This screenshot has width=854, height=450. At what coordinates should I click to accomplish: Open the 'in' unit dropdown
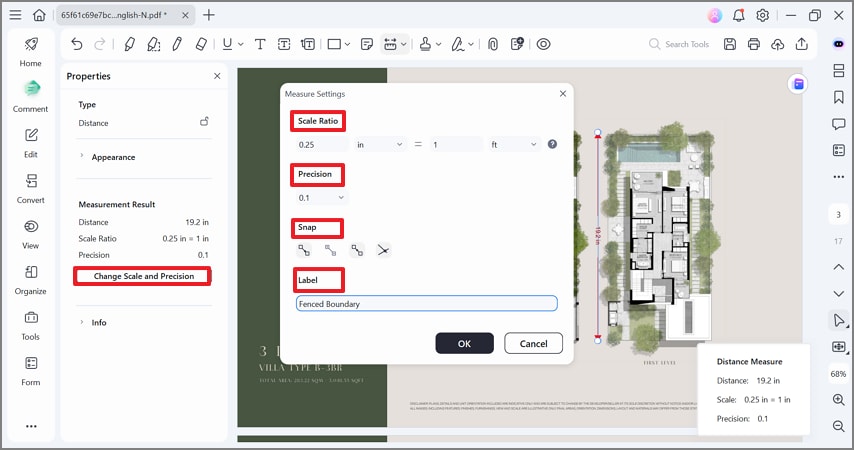(380, 144)
